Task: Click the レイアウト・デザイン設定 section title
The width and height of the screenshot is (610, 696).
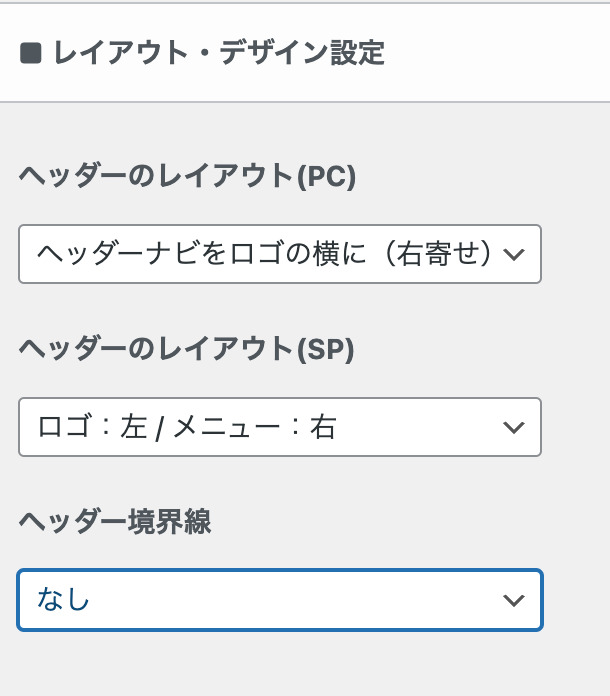Action: tap(219, 54)
